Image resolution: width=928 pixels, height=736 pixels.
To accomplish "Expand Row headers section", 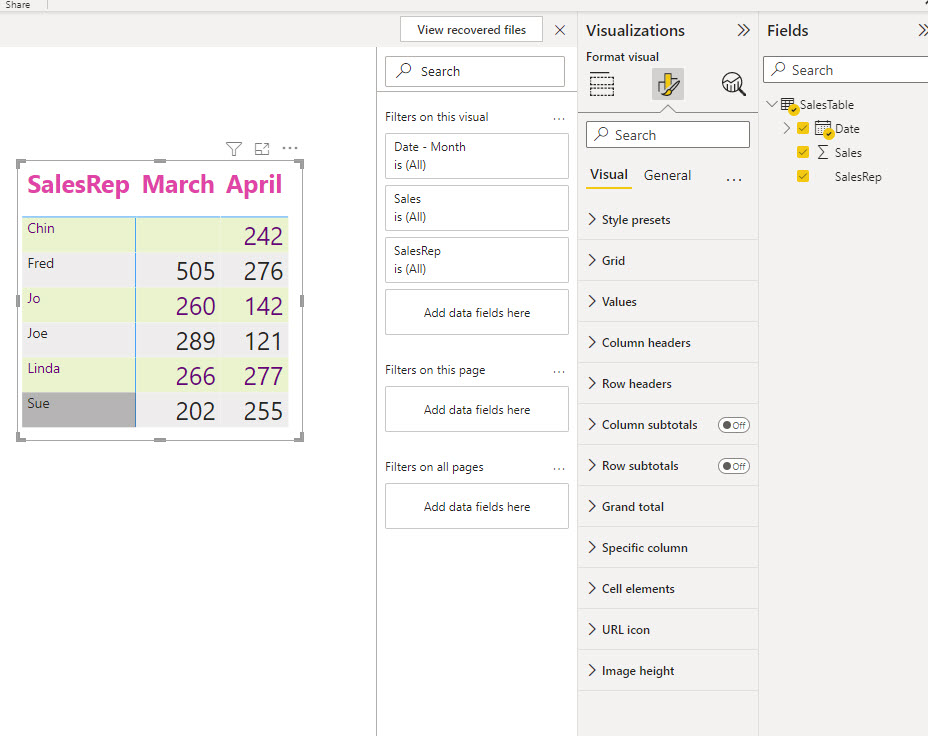I will 668,383.
